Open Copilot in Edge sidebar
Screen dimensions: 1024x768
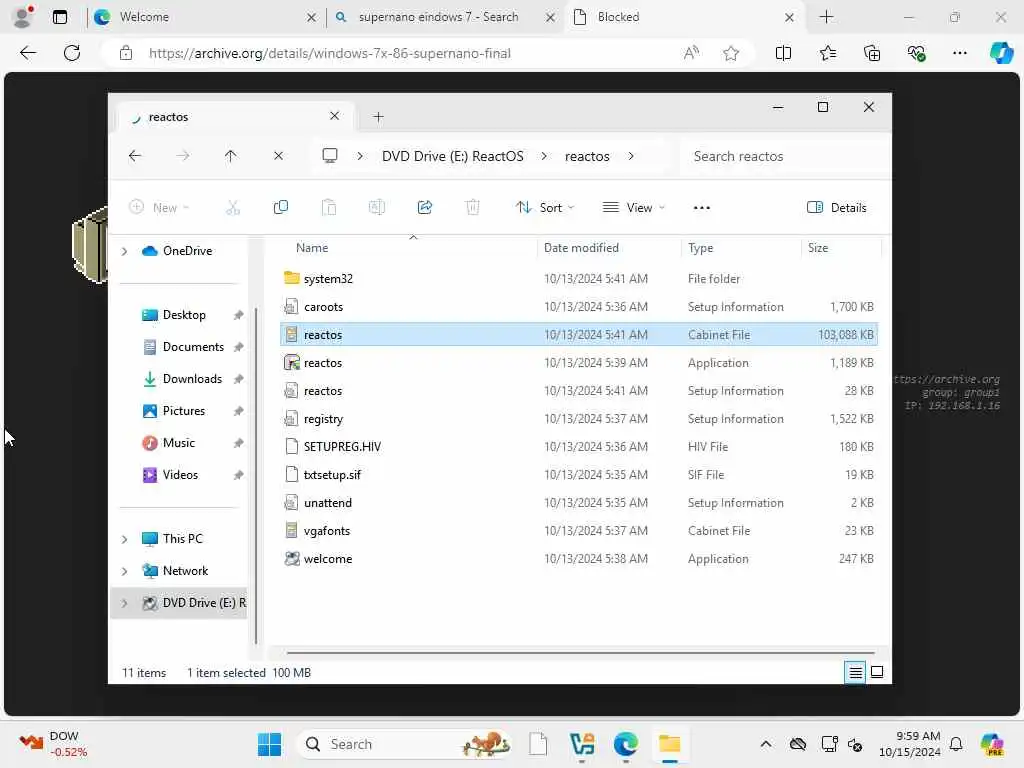(1001, 53)
